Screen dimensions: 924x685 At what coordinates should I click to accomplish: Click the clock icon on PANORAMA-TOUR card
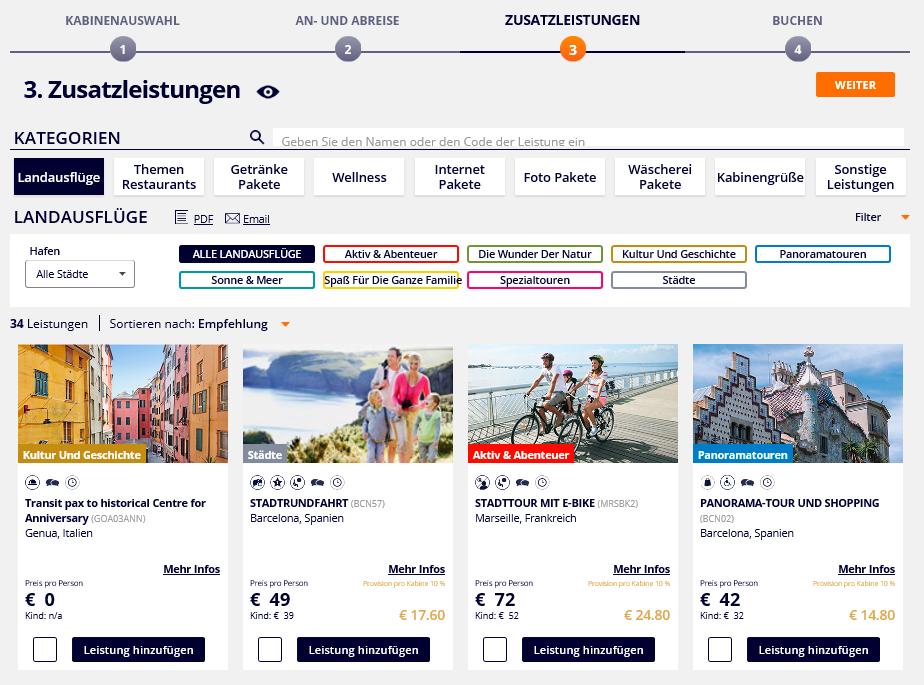click(x=767, y=483)
